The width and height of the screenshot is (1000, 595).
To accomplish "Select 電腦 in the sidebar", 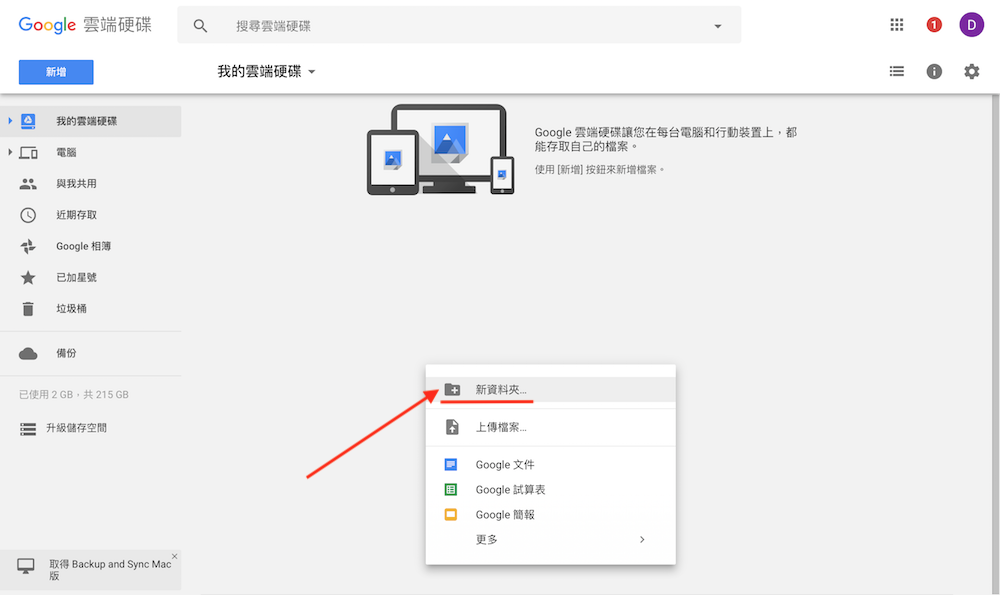I will 91,152.
